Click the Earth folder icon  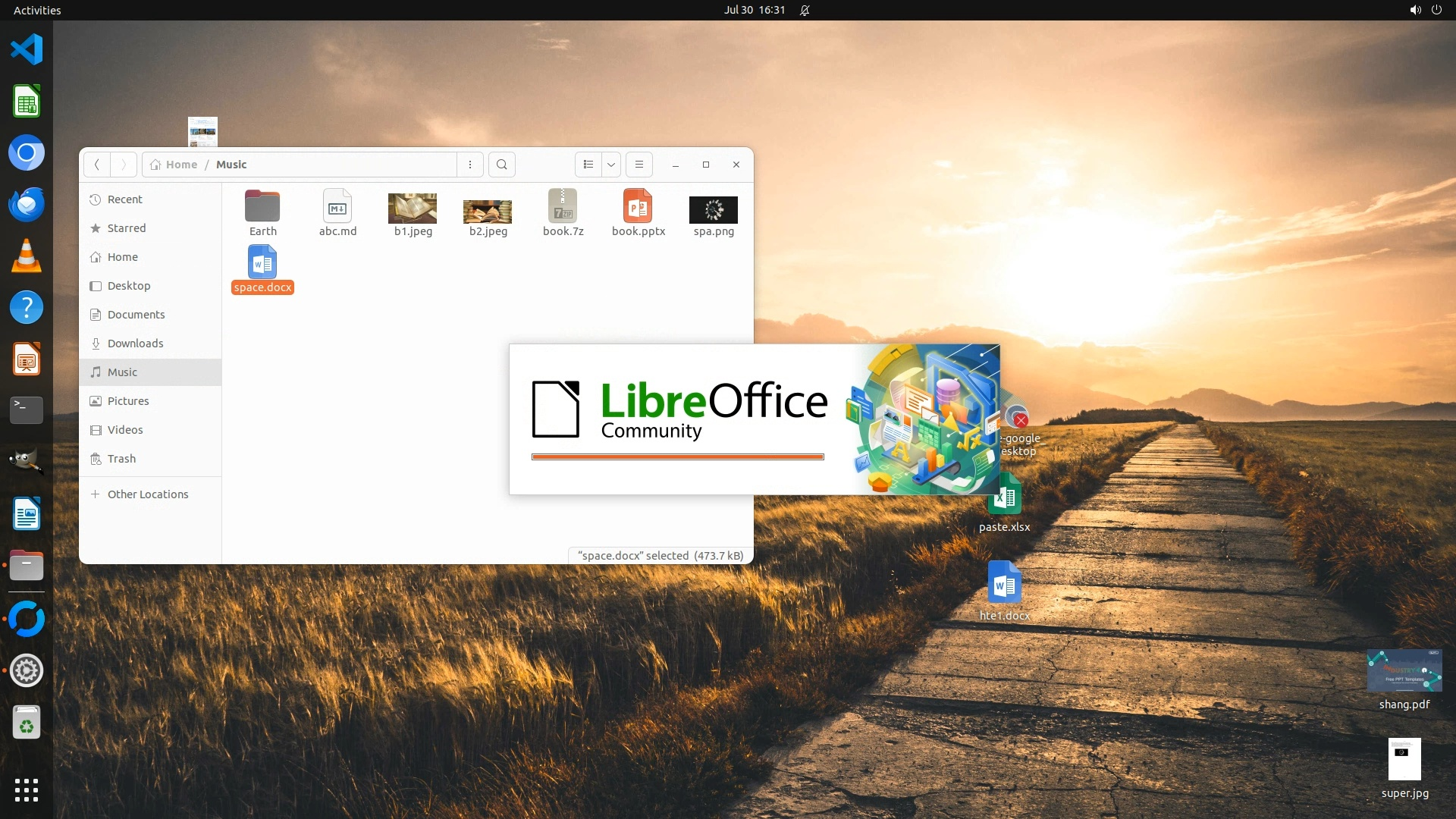tap(262, 207)
